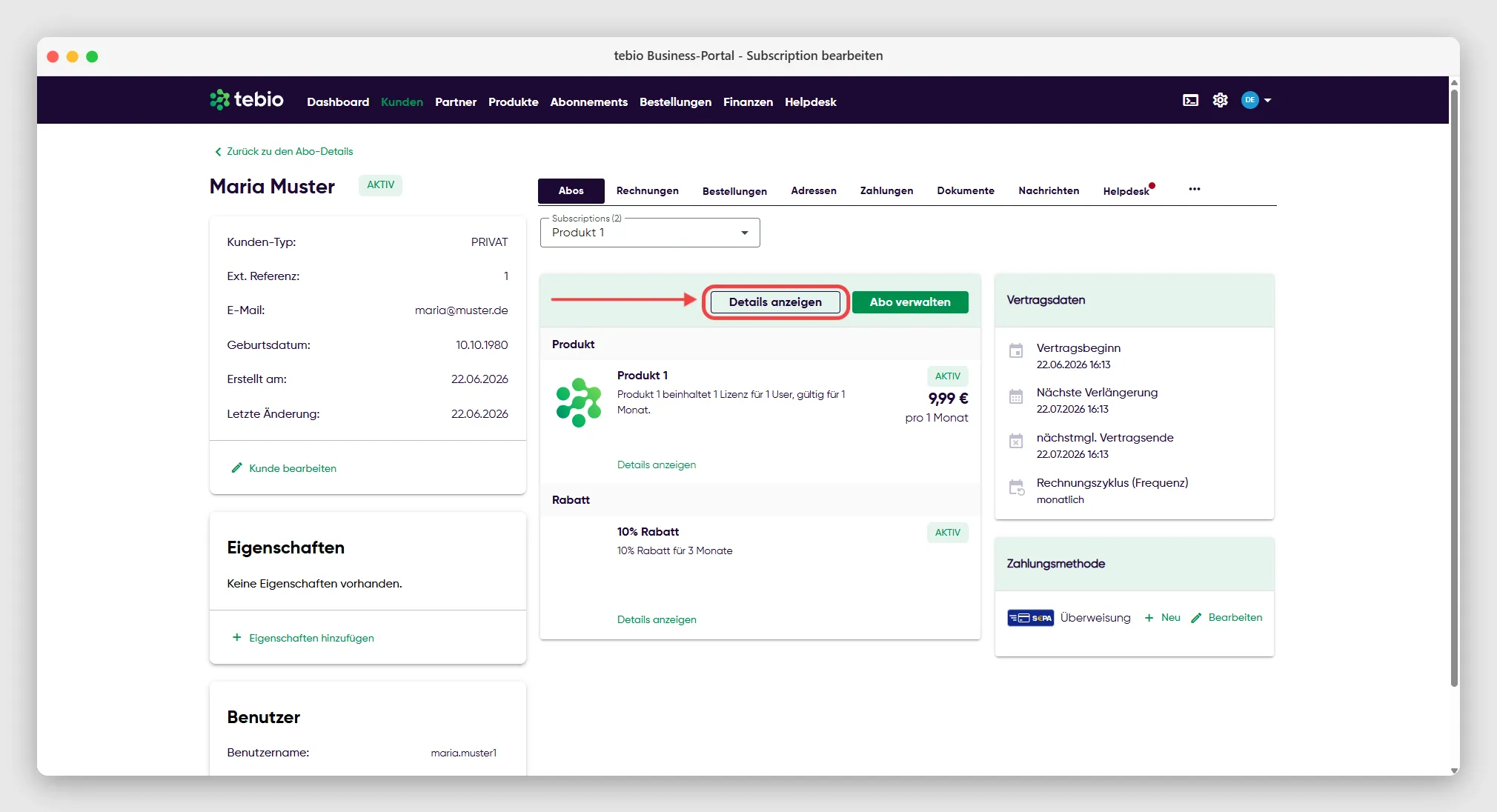Switch to the Adressen tab
This screenshot has height=812, width=1497.
click(813, 191)
